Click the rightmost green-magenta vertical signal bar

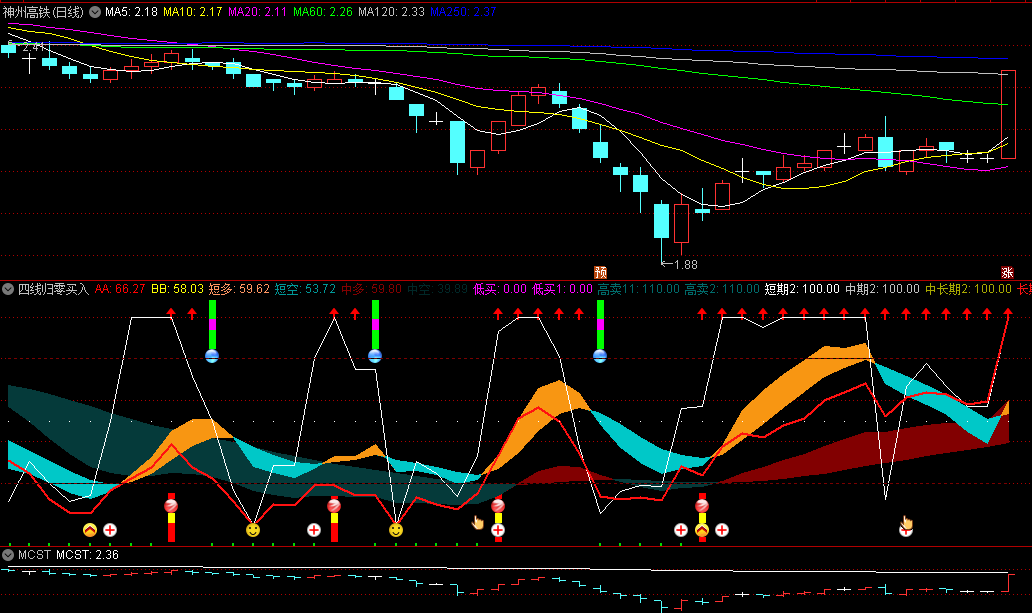tap(600, 325)
